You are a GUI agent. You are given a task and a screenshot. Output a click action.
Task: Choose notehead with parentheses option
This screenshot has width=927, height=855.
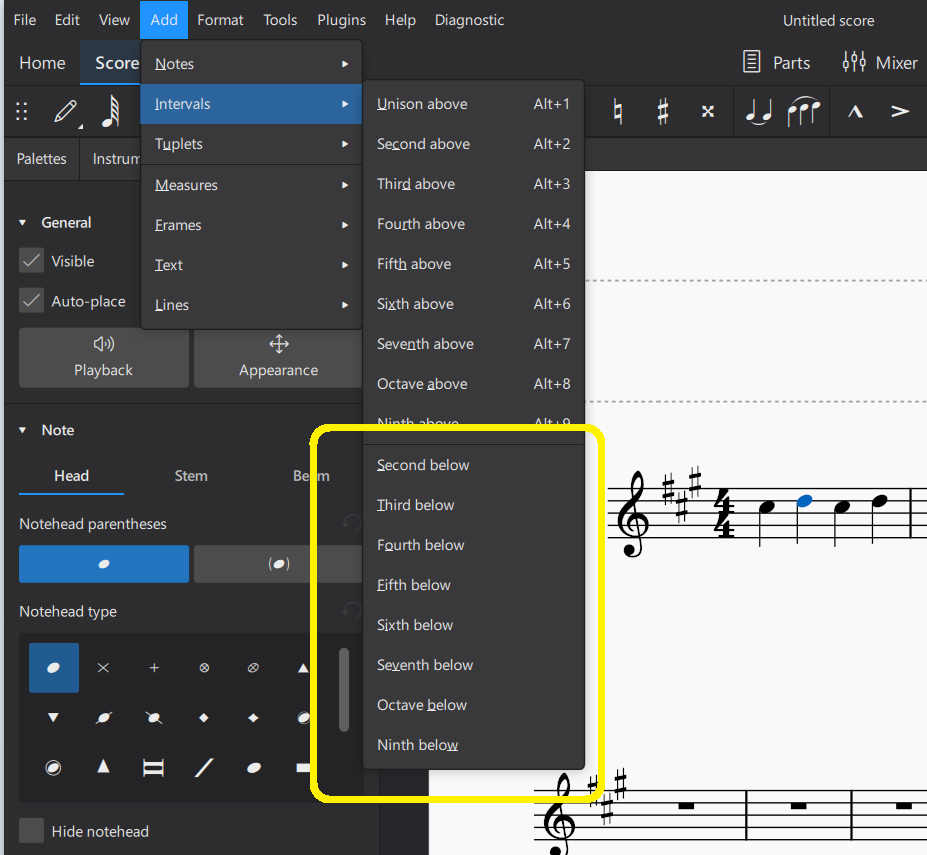click(x=278, y=563)
